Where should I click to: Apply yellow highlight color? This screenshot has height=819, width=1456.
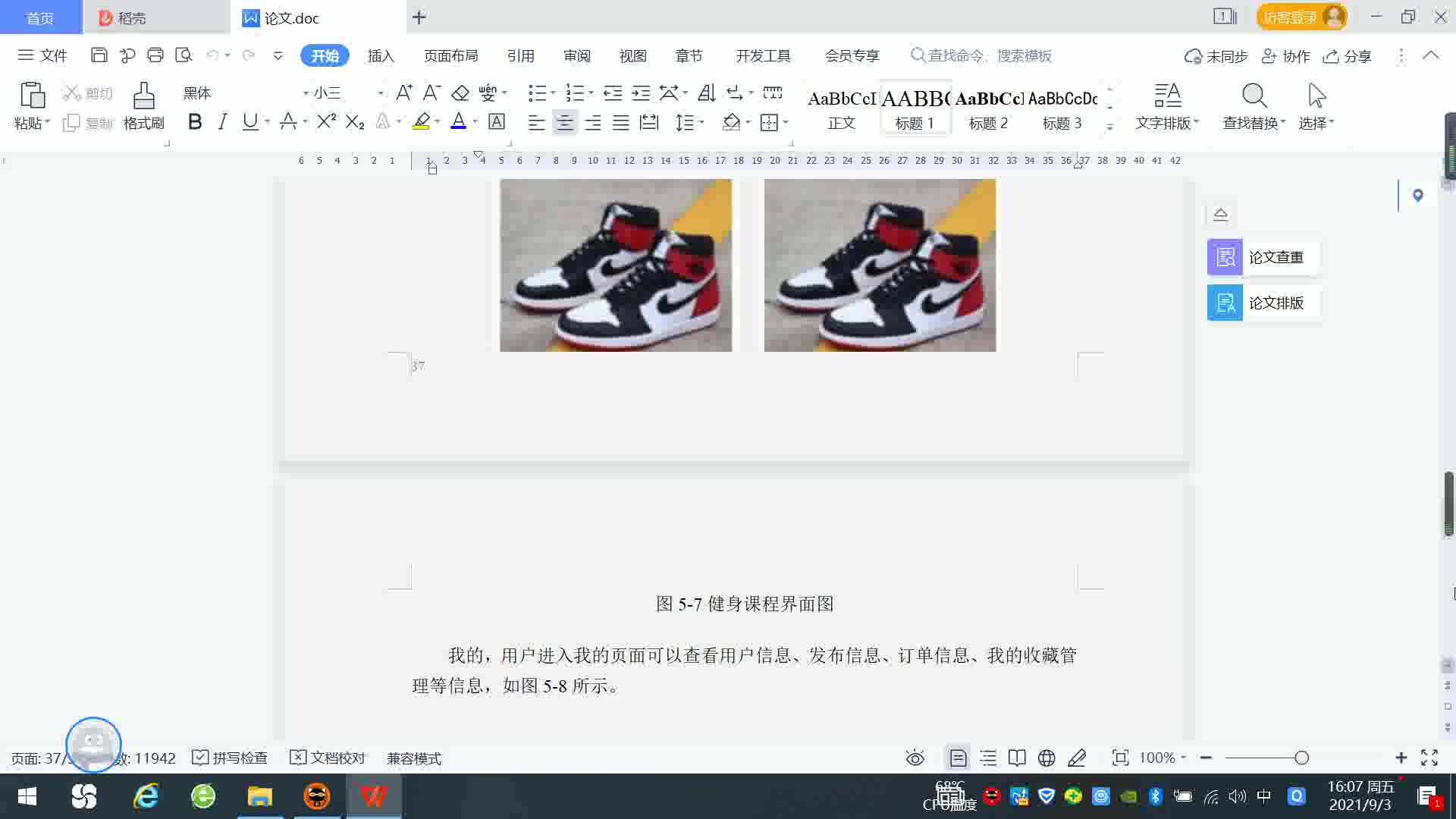coord(421,121)
